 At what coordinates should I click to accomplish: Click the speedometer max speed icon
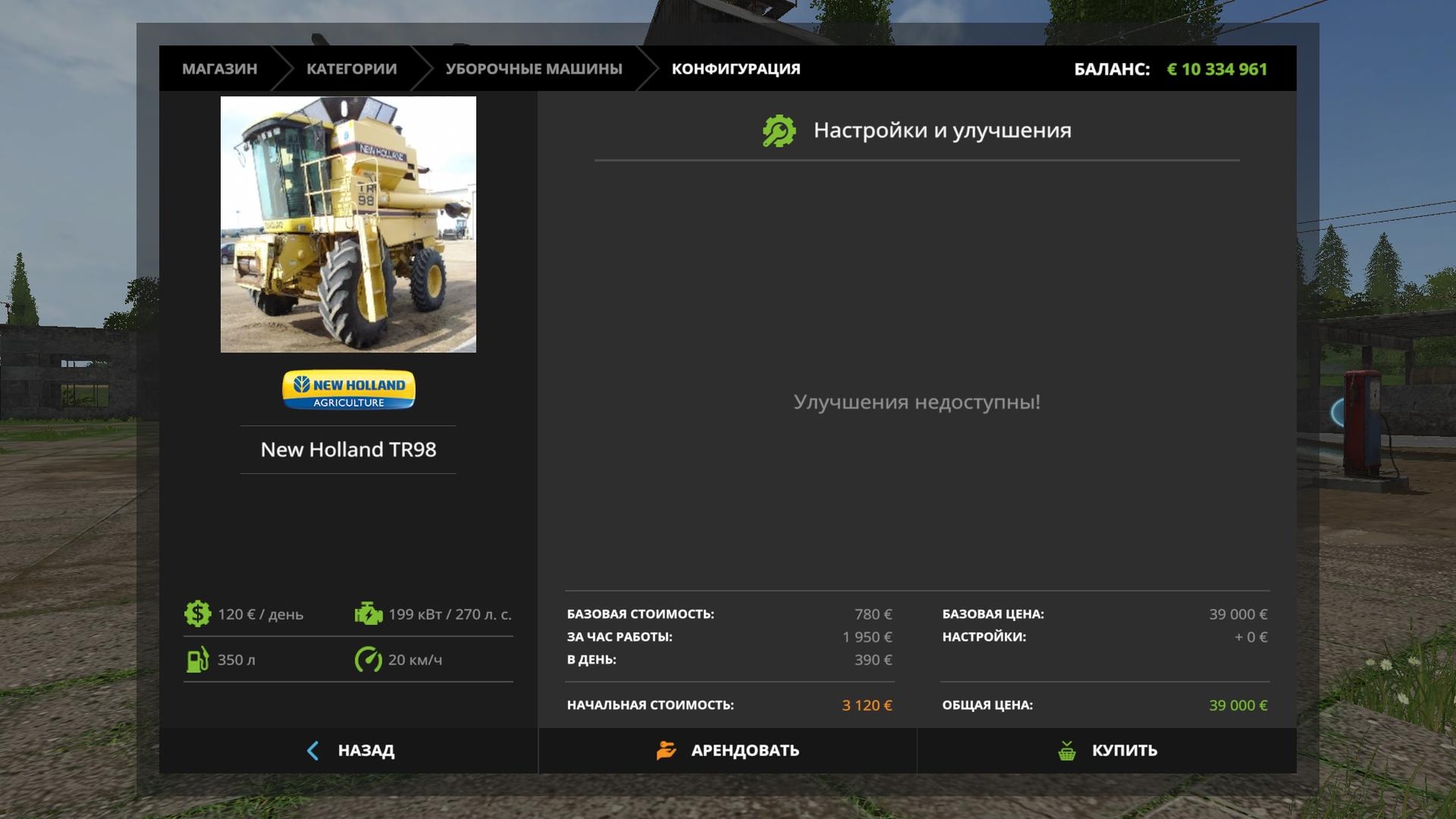pyautogui.click(x=368, y=660)
